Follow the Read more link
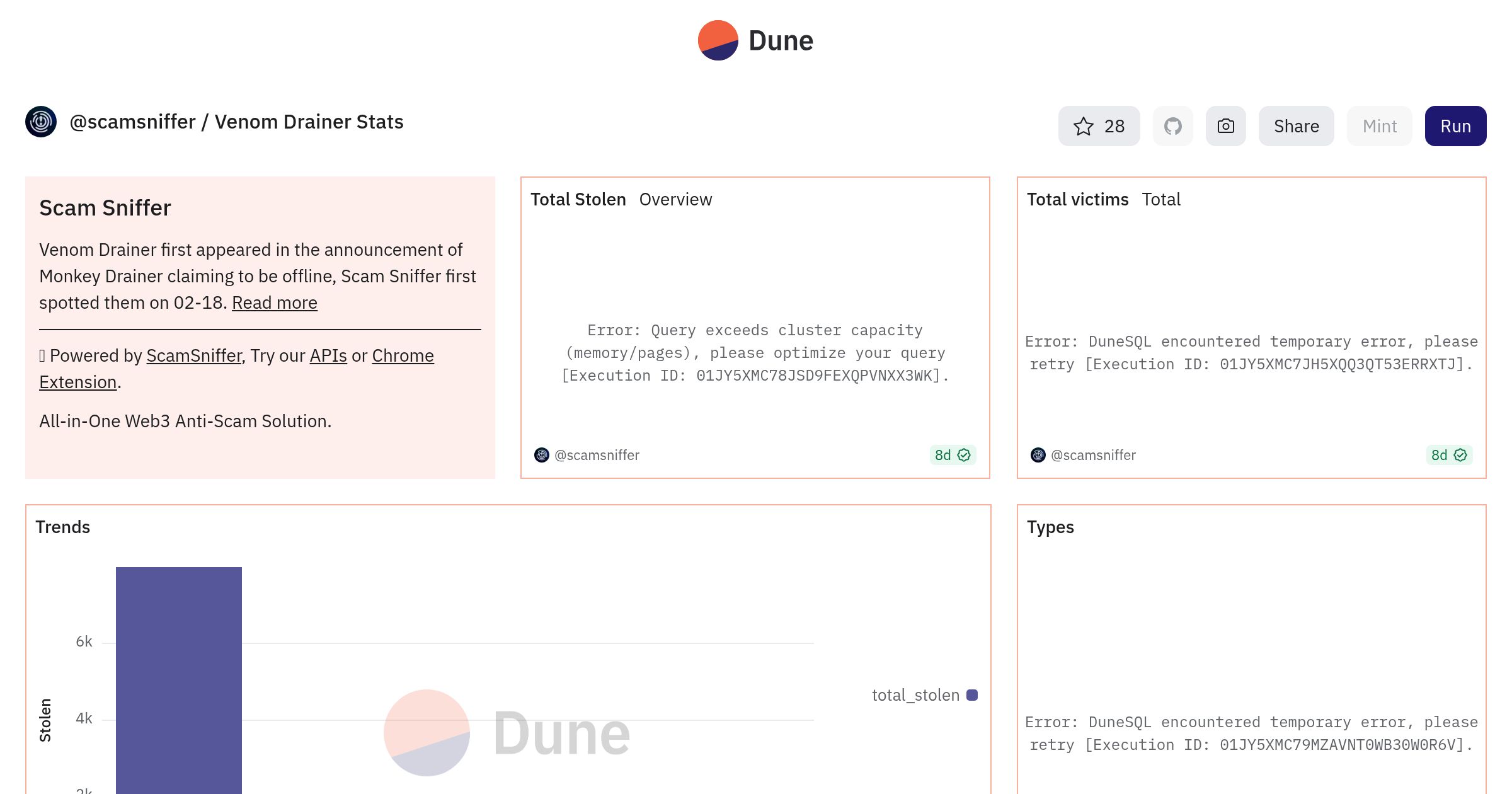 [x=275, y=302]
